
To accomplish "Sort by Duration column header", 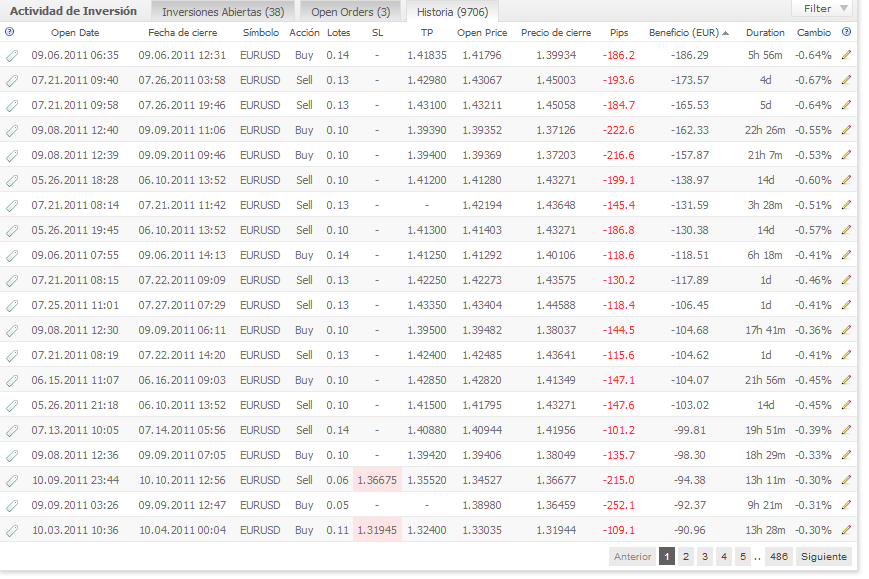I will 765,33.
